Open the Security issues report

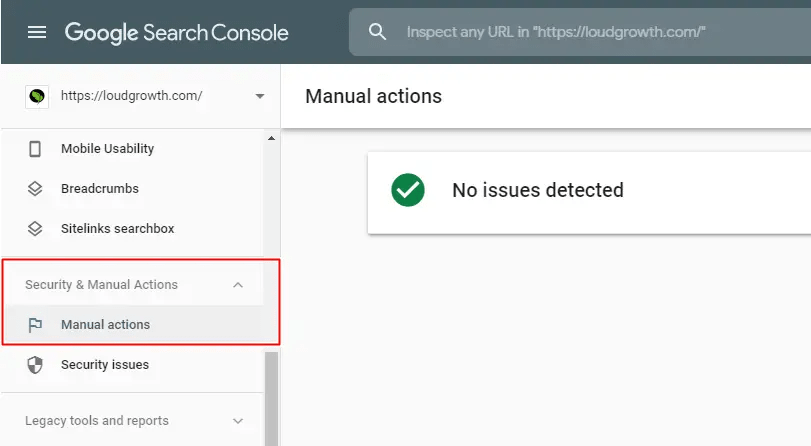click(105, 364)
